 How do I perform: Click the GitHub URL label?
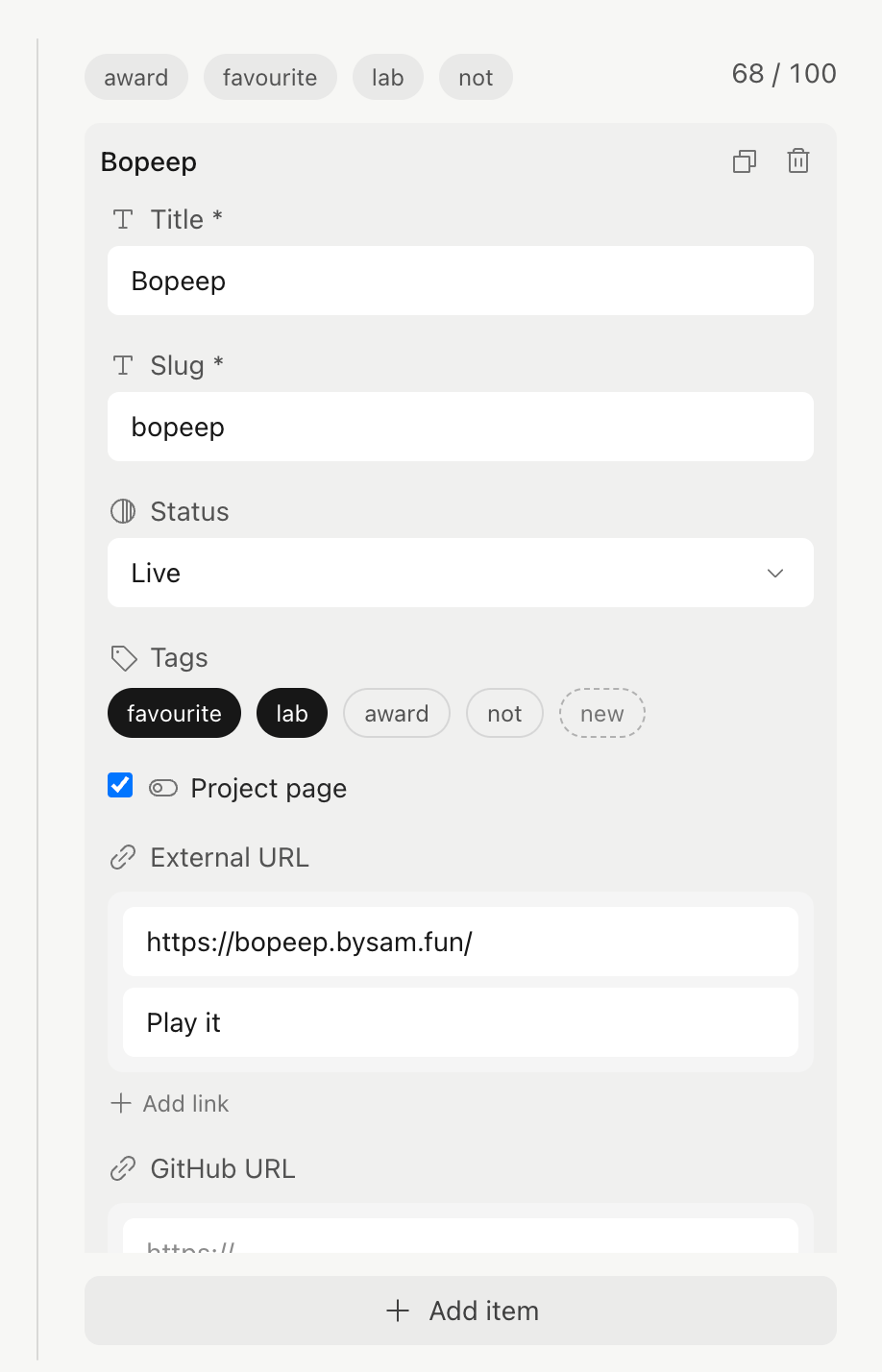click(223, 1169)
